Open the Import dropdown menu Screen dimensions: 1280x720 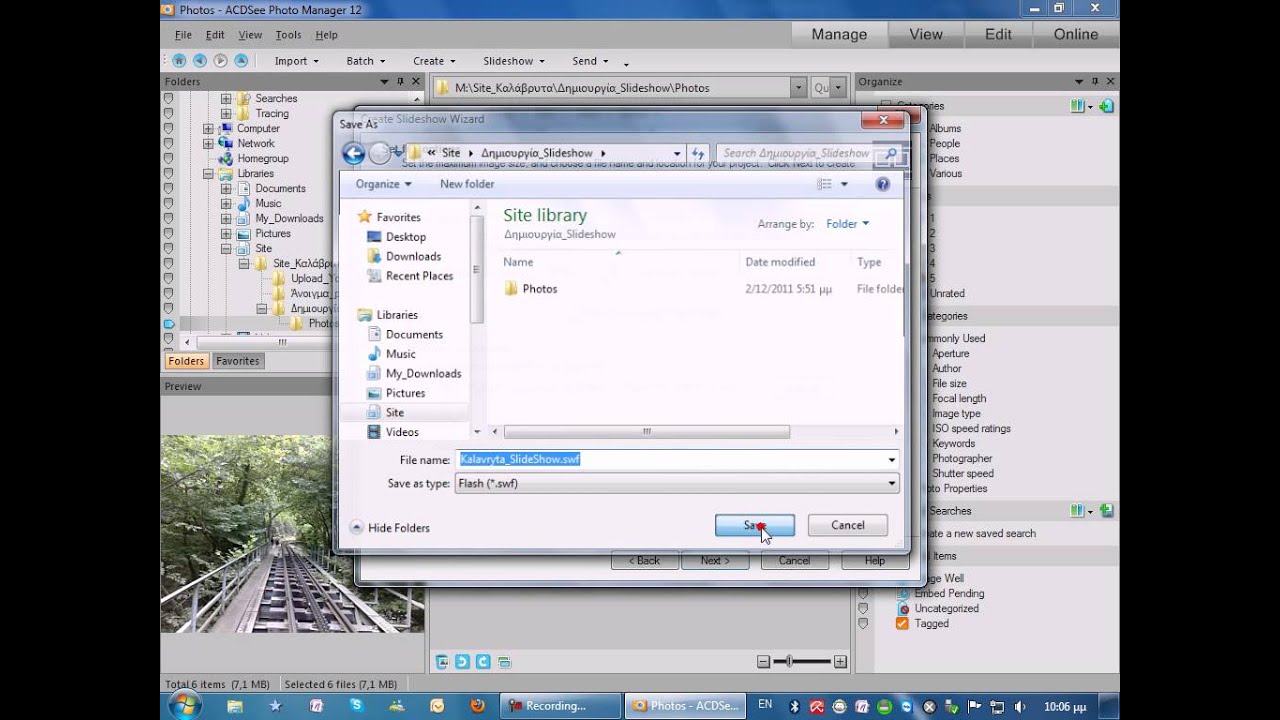[296, 61]
